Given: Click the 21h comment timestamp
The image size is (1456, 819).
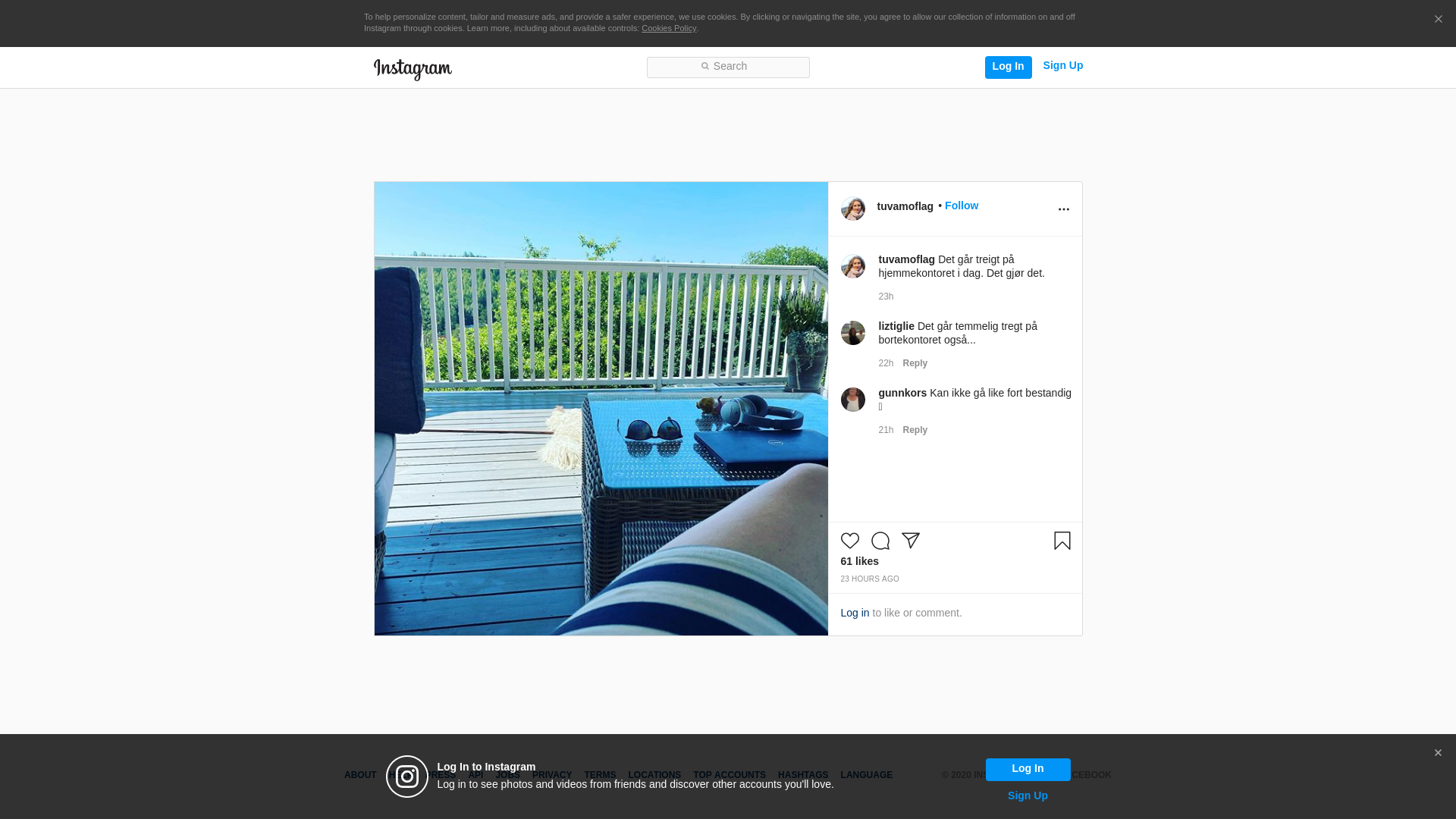Looking at the screenshot, I should (x=886, y=430).
